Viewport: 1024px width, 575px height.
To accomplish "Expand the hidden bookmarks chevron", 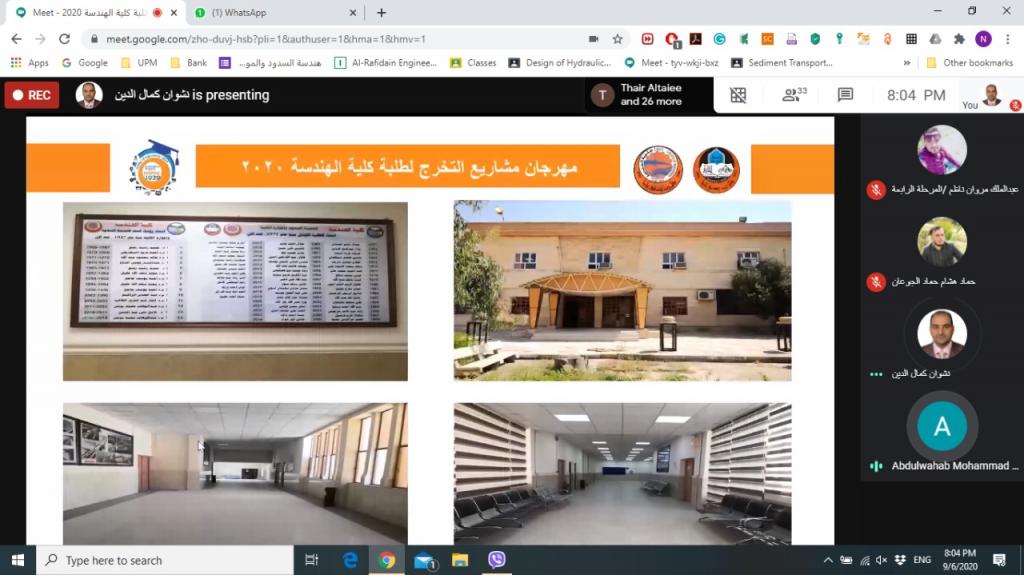I will [x=907, y=62].
